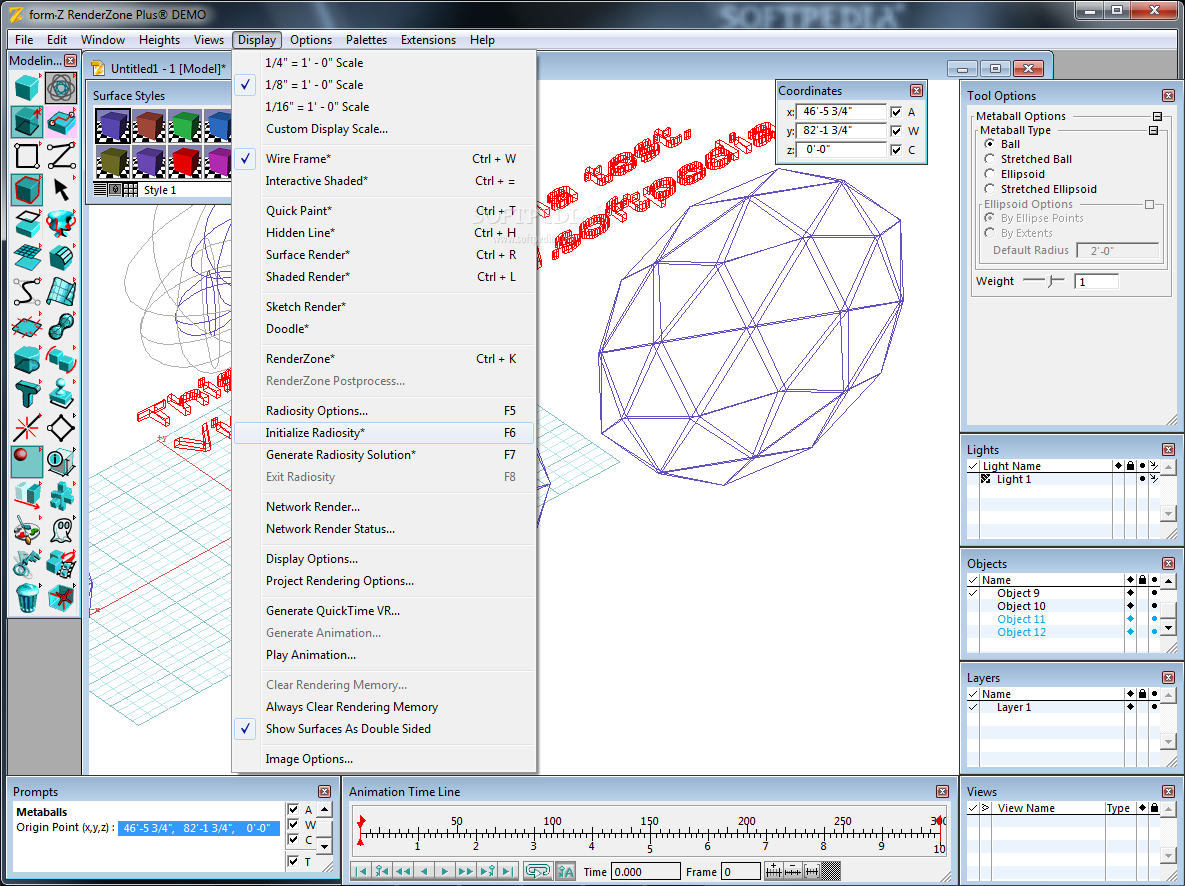Select the trash can delete tool
The height and width of the screenshot is (886, 1185).
(27, 598)
